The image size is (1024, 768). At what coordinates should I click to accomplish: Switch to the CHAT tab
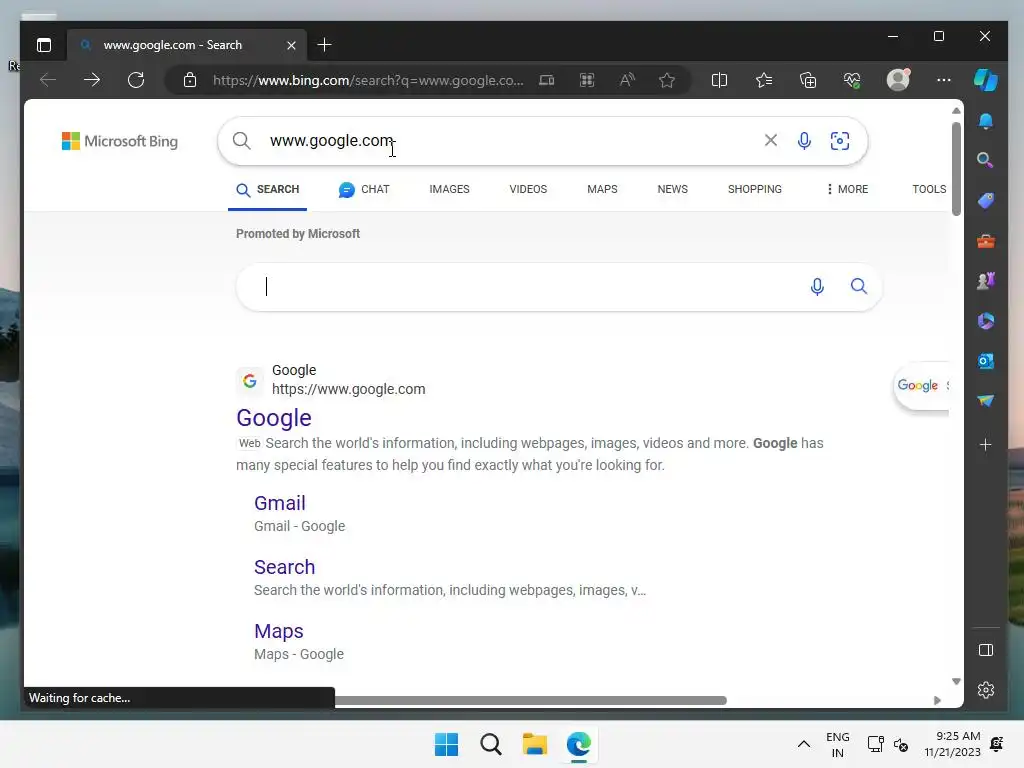(364, 189)
